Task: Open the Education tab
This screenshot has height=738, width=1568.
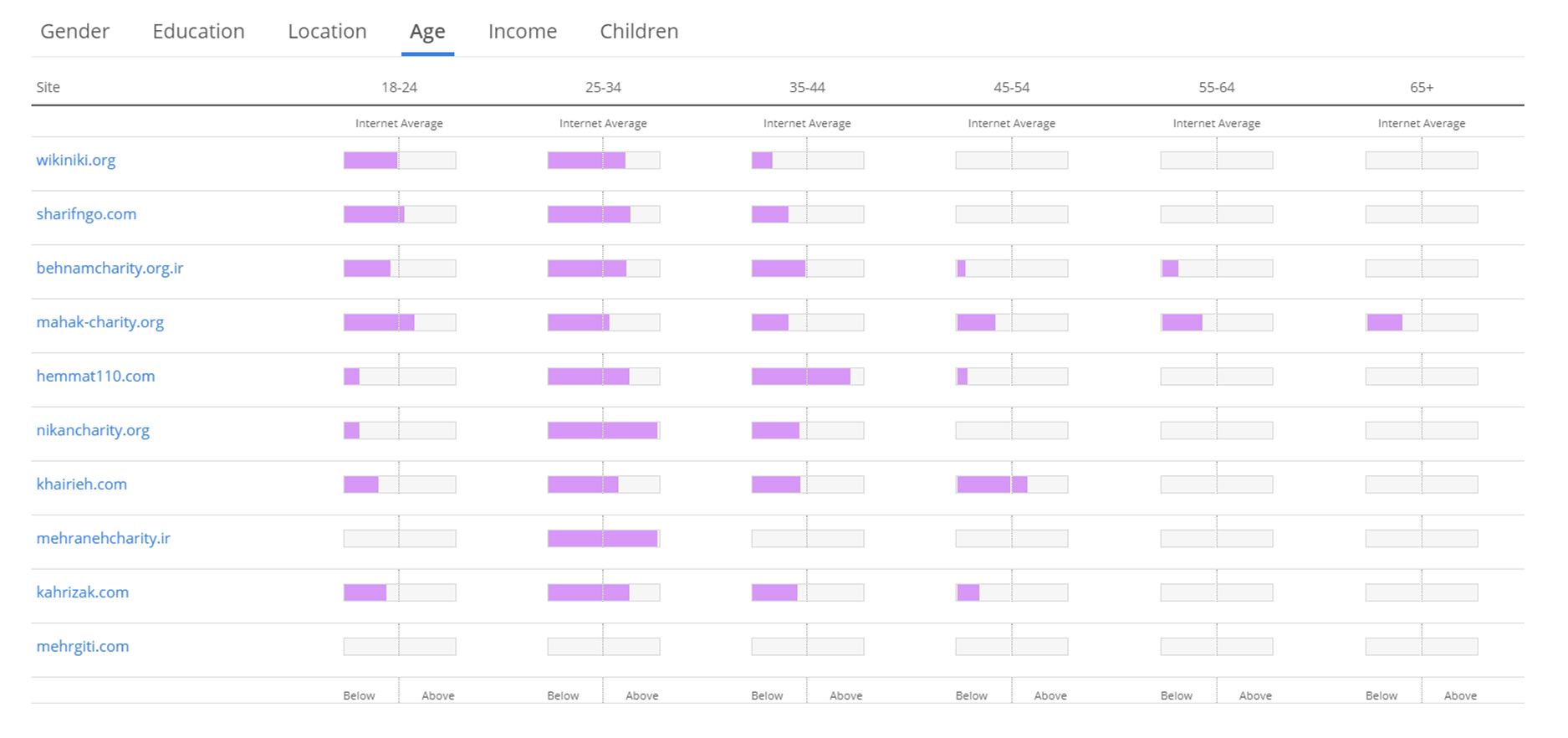Action: pyautogui.click(x=198, y=32)
